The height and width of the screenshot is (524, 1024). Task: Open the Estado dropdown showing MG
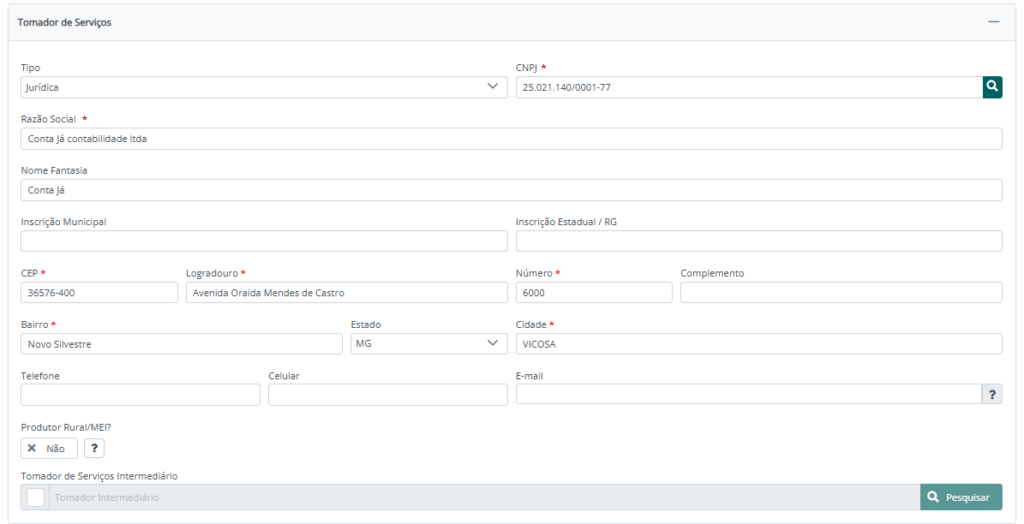[428, 343]
